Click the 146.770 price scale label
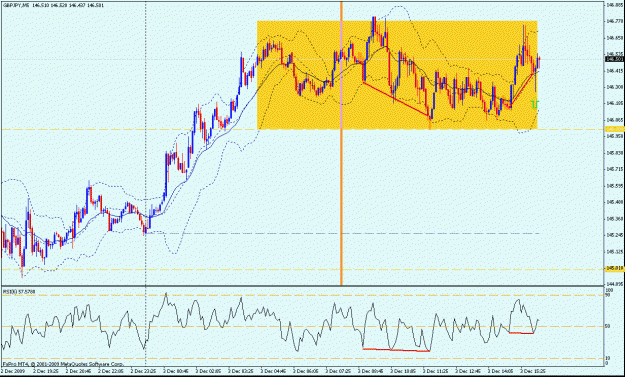 tap(614, 21)
